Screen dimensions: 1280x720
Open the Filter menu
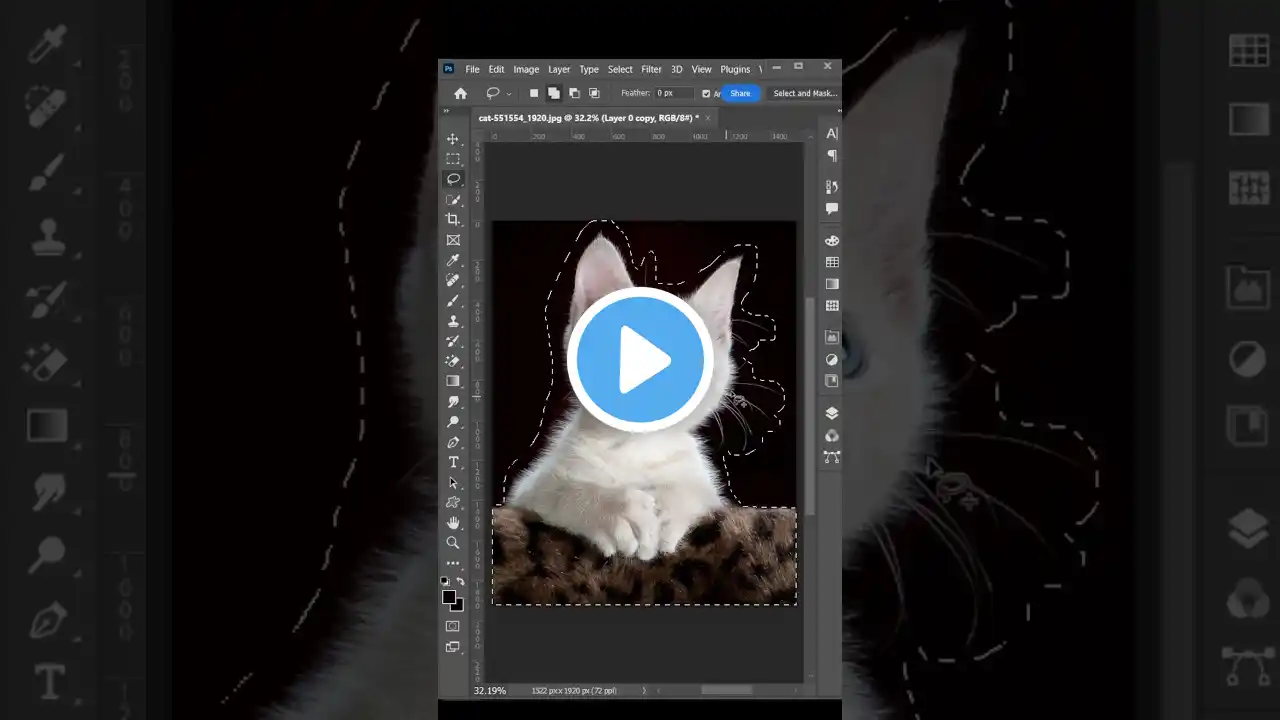(651, 69)
